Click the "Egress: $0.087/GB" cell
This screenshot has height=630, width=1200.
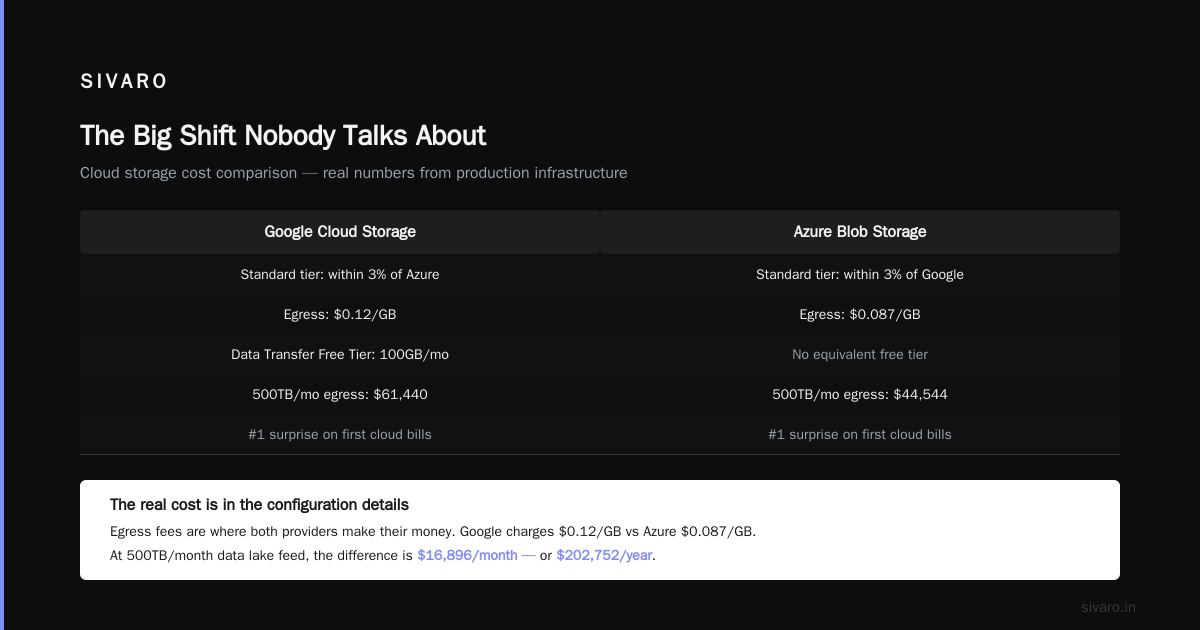coord(860,314)
